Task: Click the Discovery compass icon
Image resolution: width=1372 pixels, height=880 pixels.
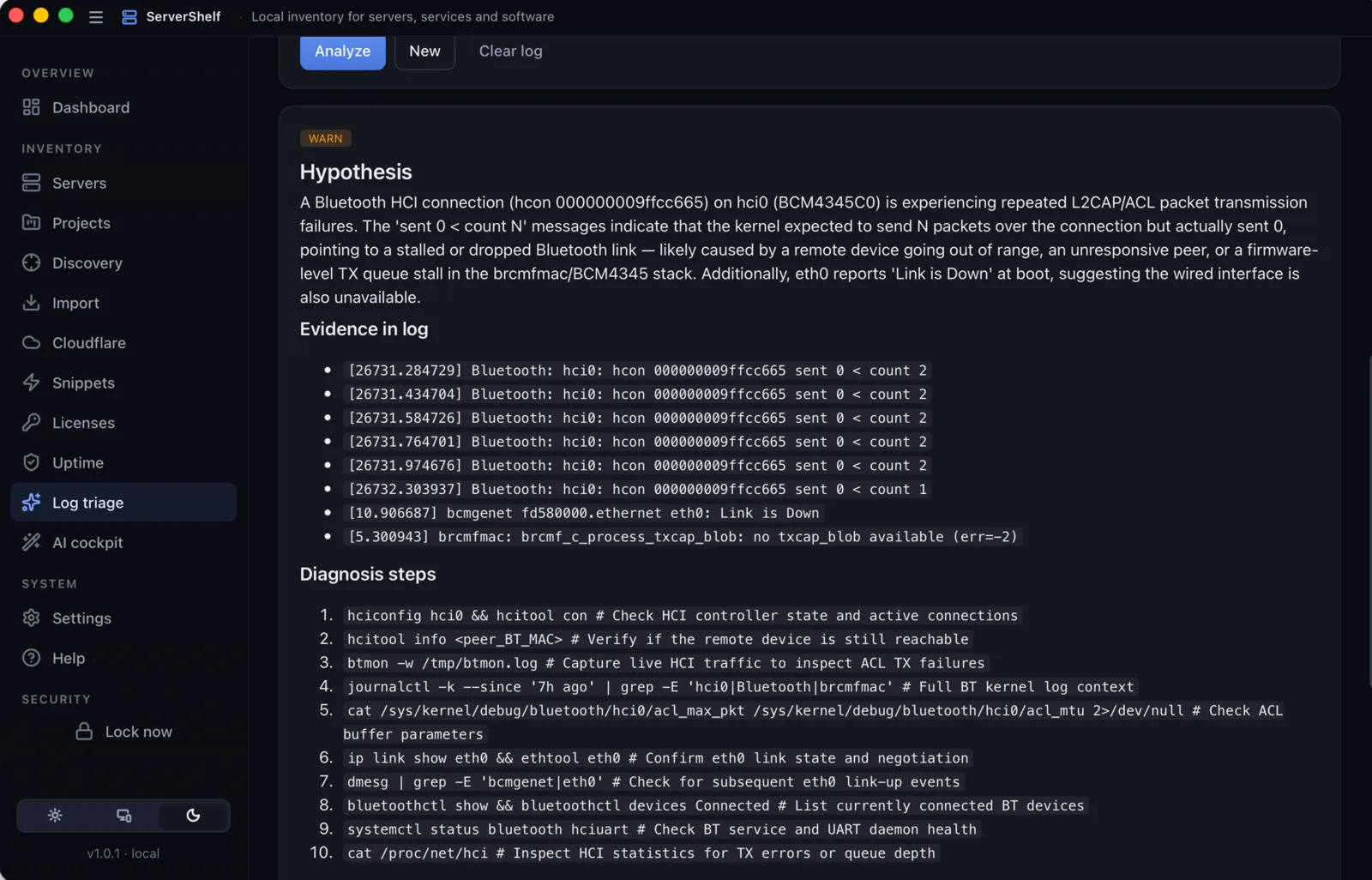Action: 32,262
